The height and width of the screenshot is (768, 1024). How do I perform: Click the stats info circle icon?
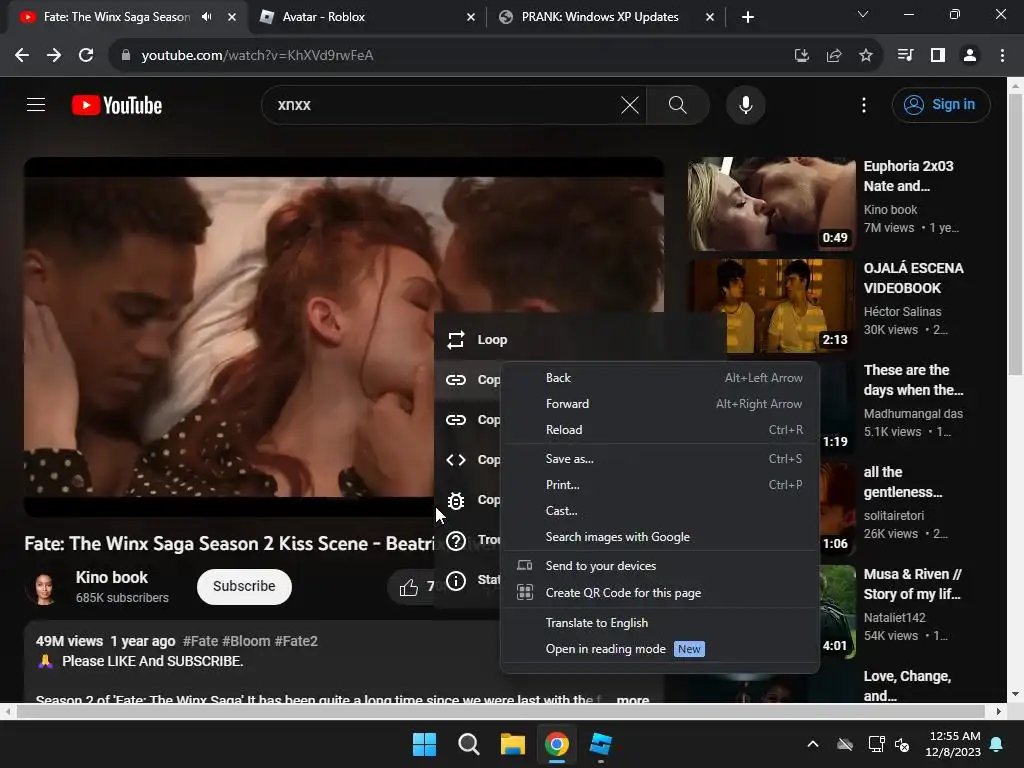(456, 581)
